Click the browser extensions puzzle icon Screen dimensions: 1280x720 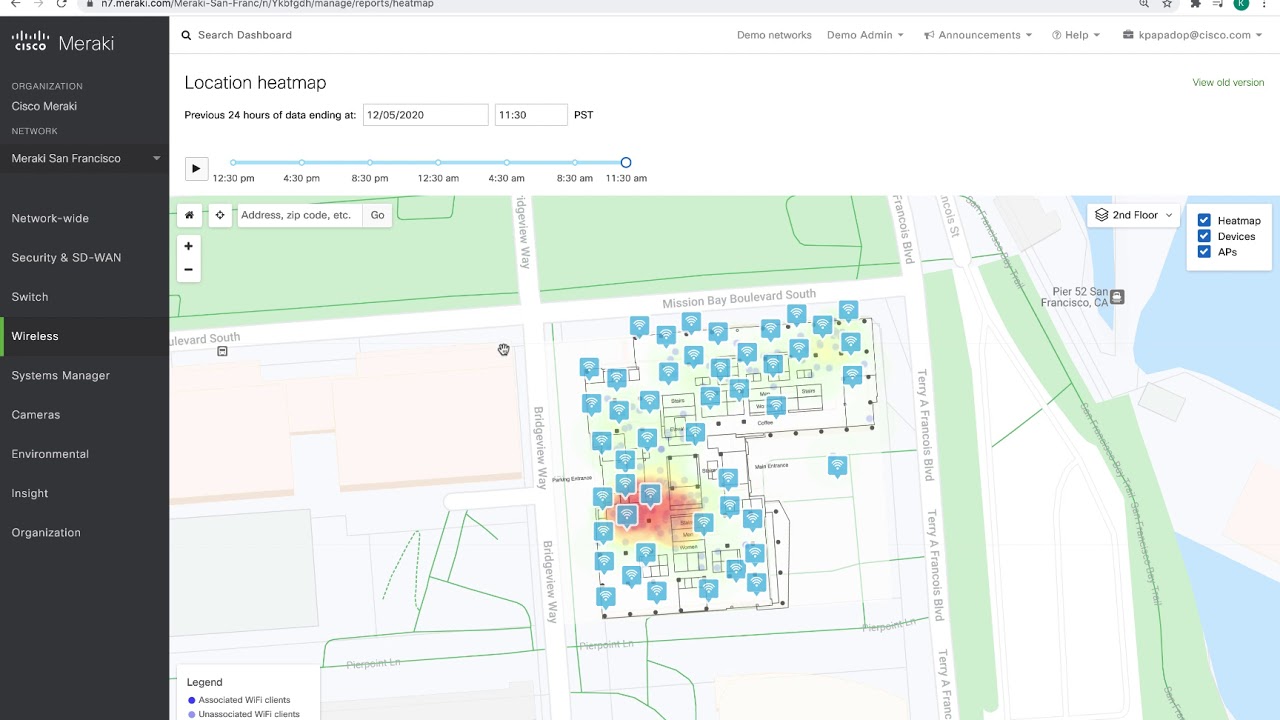click(x=1194, y=4)
